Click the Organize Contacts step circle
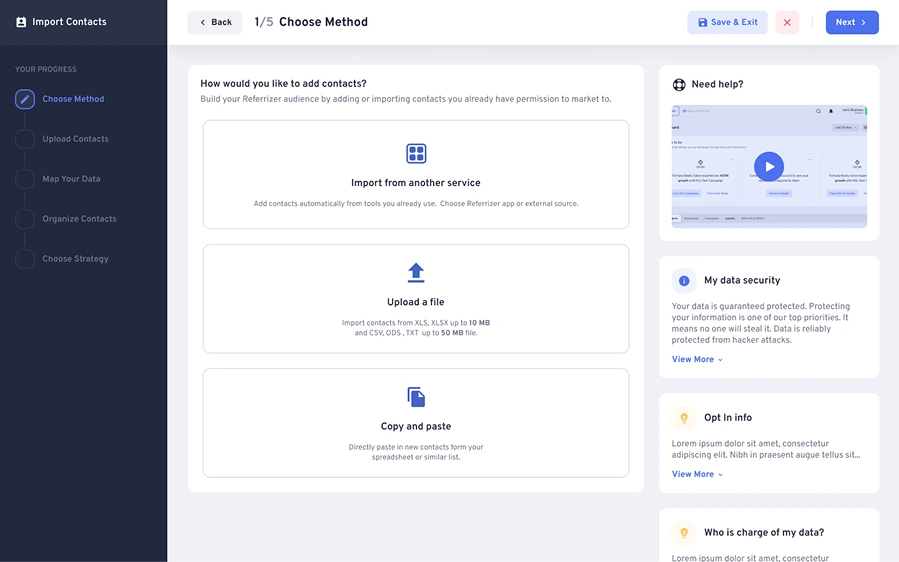 pyautogui.click(x=25, y=218)
